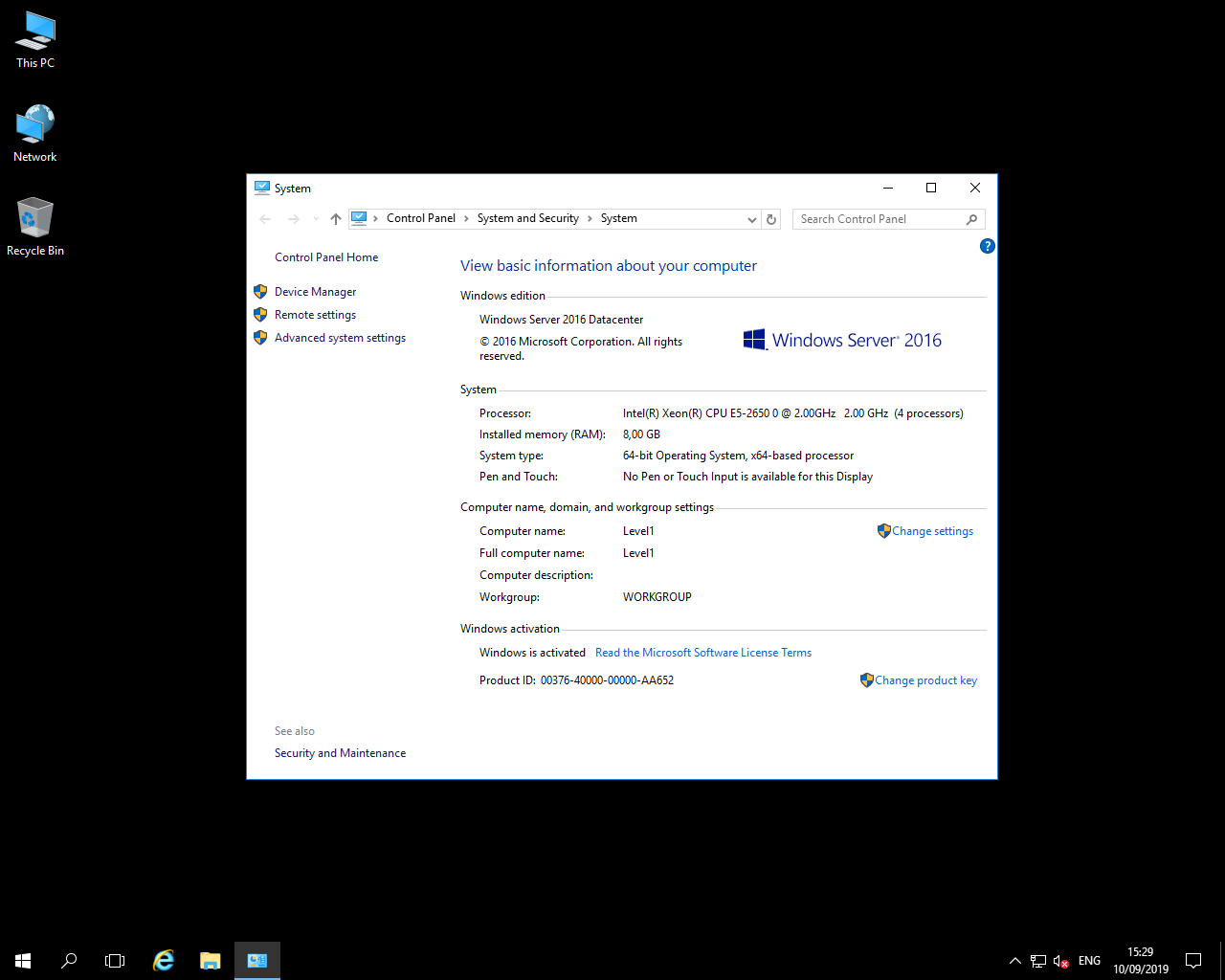Navigate back with the back arrow
The image size is (1225, 980).
coord(265,218)
